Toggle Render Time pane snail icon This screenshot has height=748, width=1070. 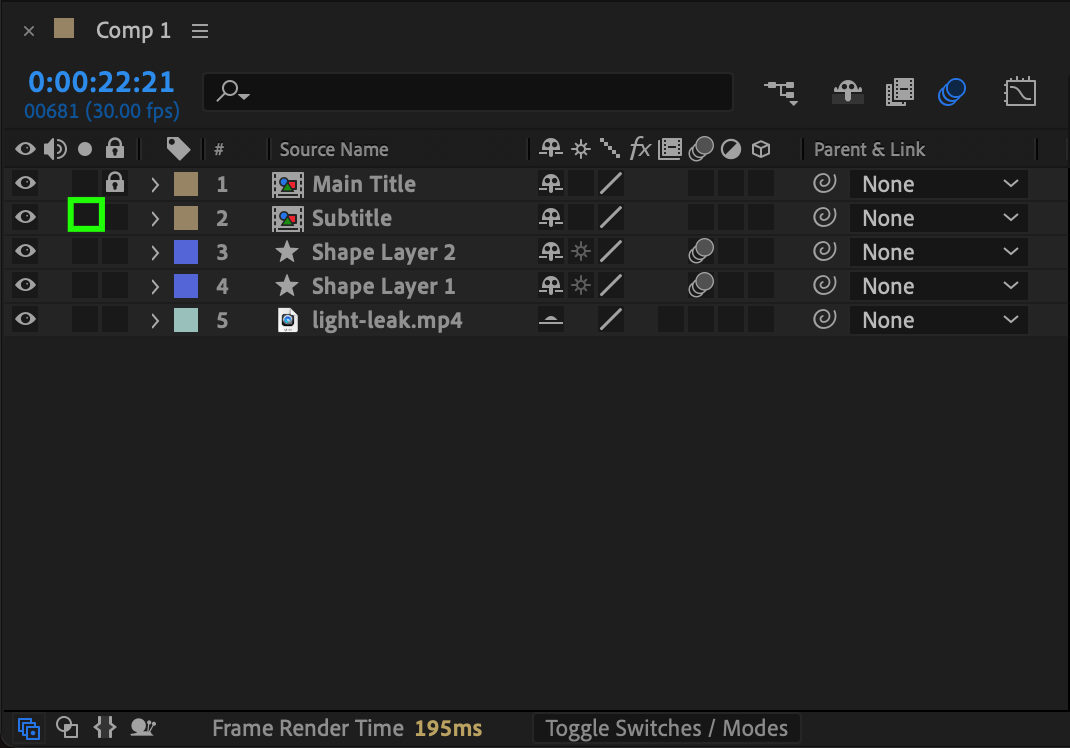pos(143,728)
